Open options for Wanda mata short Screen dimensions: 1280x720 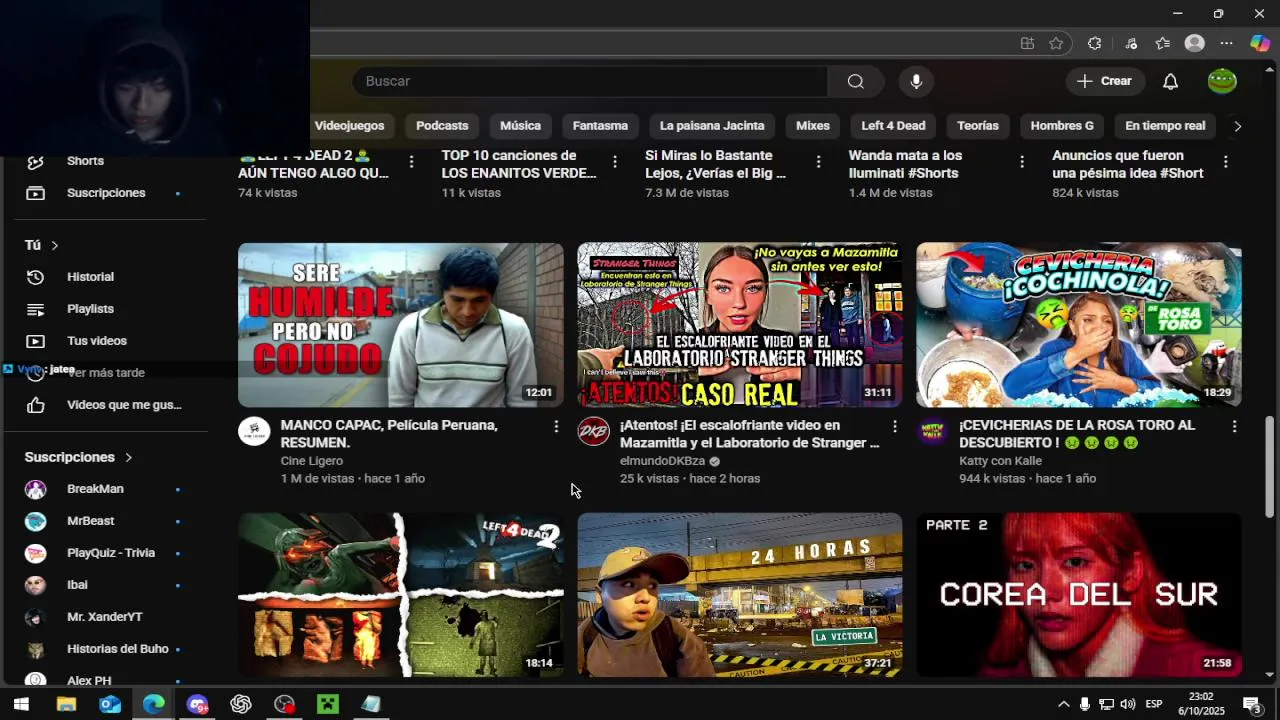tap(1022, 161)
